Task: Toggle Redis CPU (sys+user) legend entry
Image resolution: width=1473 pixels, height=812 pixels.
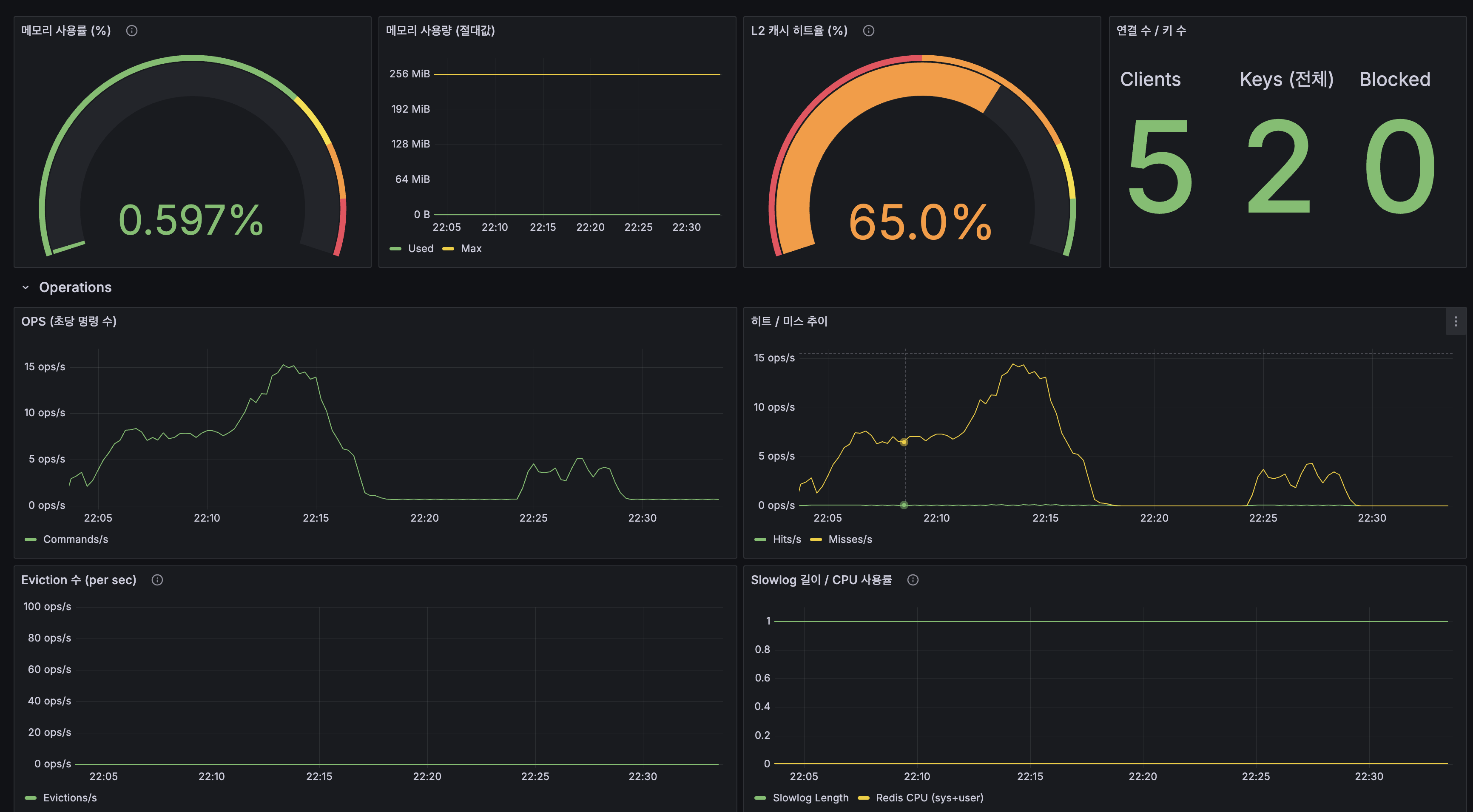Action: click(929, 798)
